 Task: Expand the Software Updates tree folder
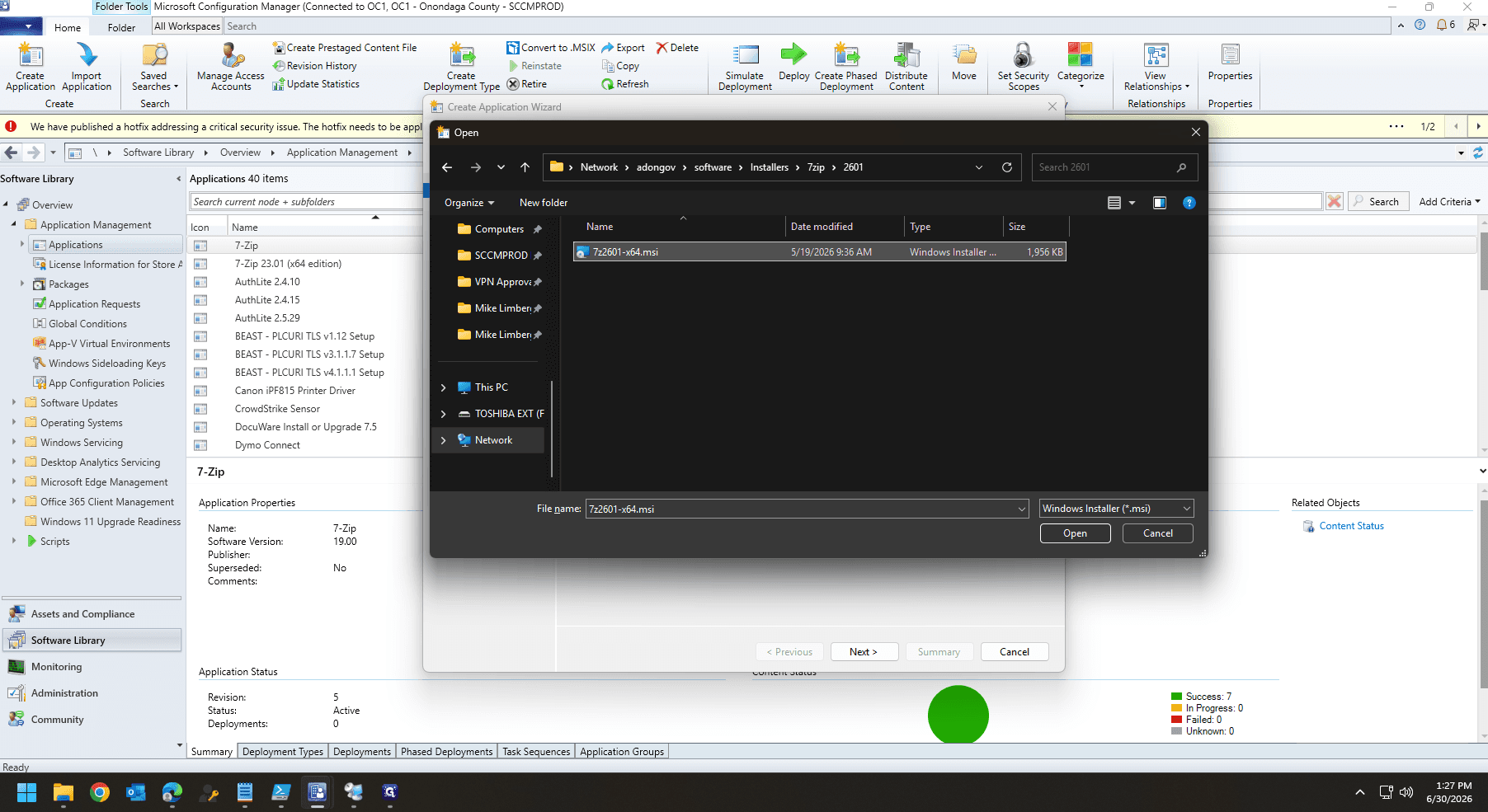tap(14, 403)
